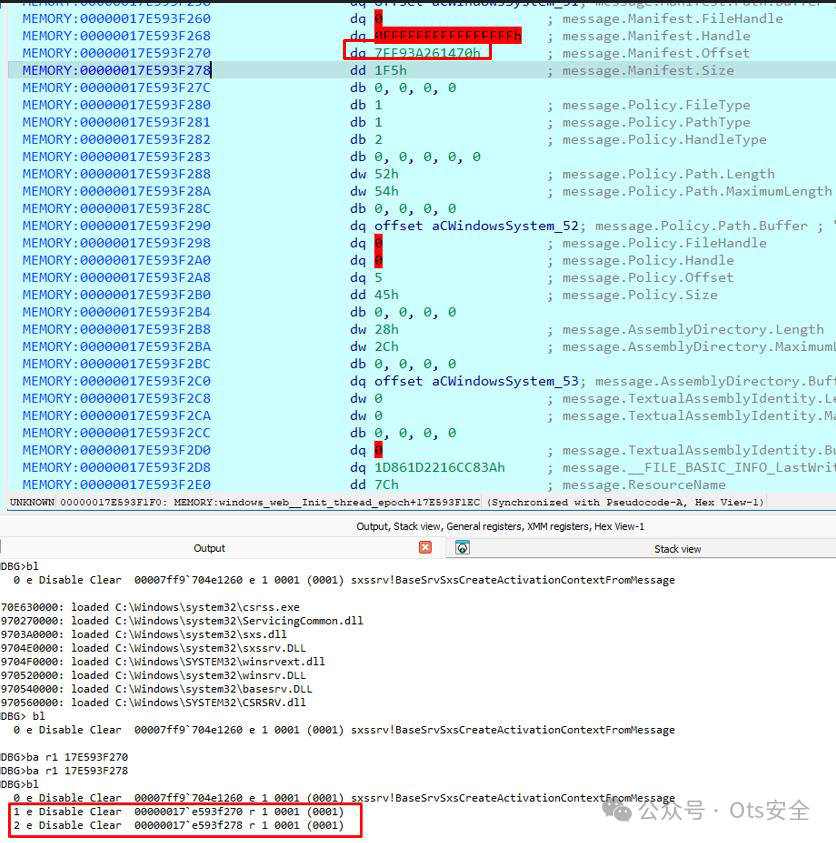
Task: Click comment message.Policy.Handle
Action: click(x=648, y=260)
